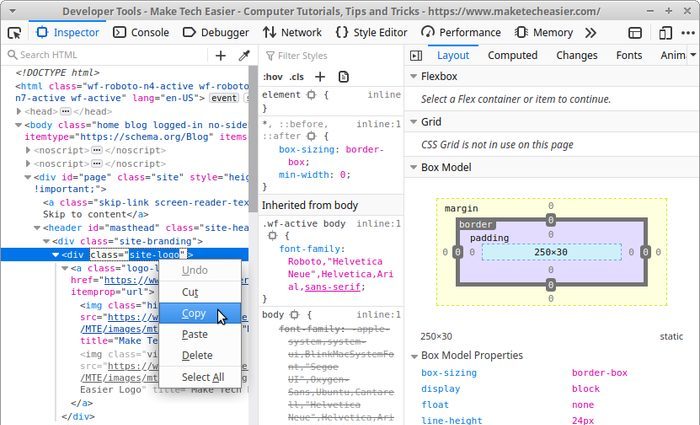Click the static position label
Viewport: 700px width, 425px height.
pyautogui.click(x=671, y=337)
